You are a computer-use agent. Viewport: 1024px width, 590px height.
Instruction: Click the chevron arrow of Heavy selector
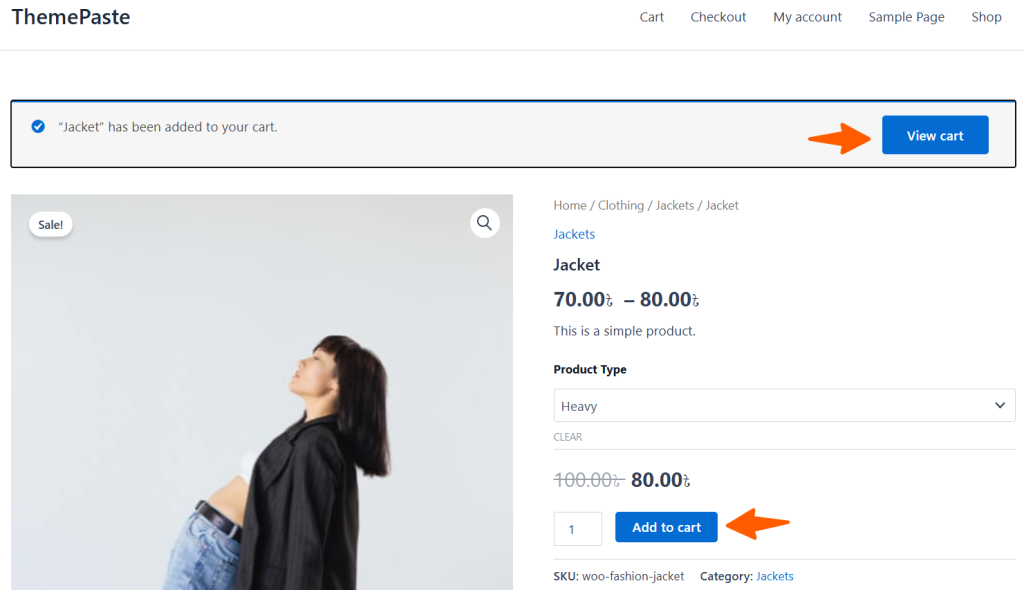tap(999, 406)
